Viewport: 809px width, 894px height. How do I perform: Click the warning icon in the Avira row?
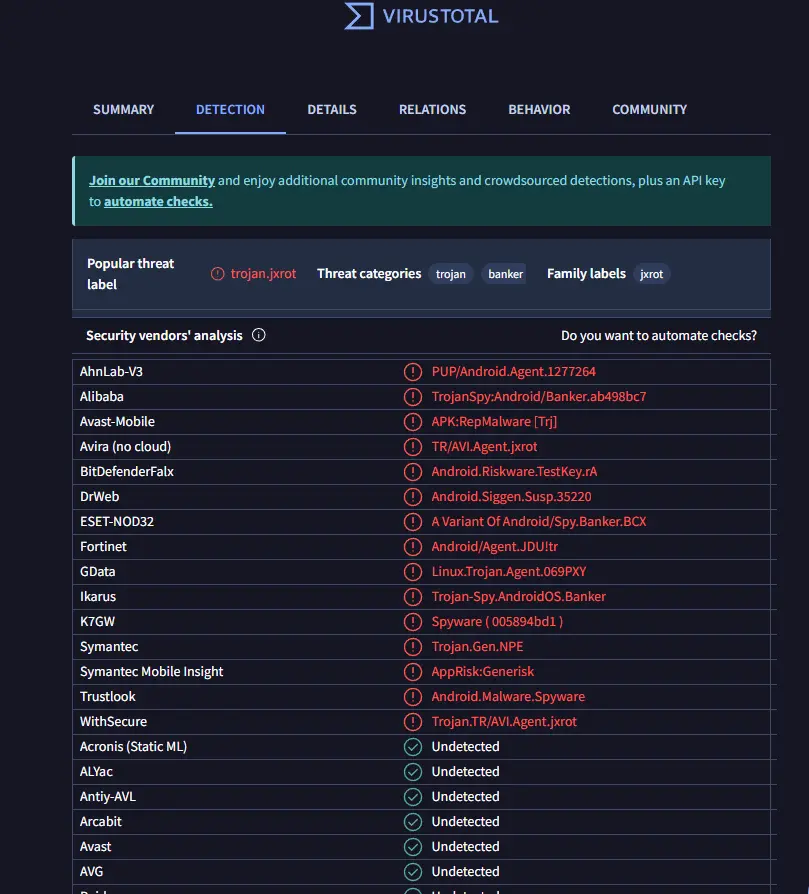pos(413,446)
